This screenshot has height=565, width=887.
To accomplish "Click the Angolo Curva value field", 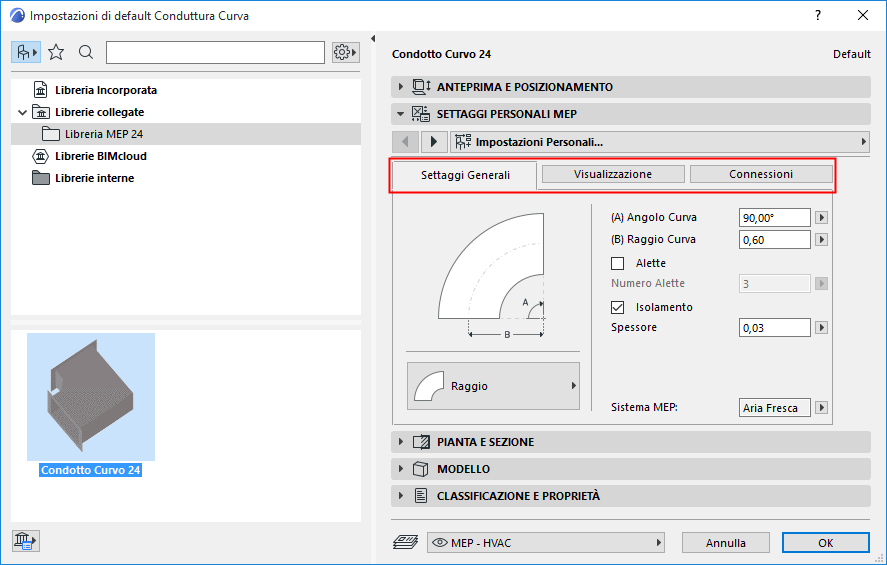I will click(x=774, y=218).
